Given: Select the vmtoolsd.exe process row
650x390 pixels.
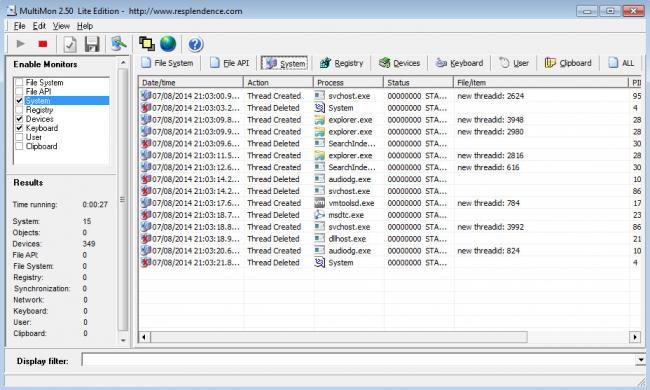Looking at the screenshot, I should coord(391,203).
